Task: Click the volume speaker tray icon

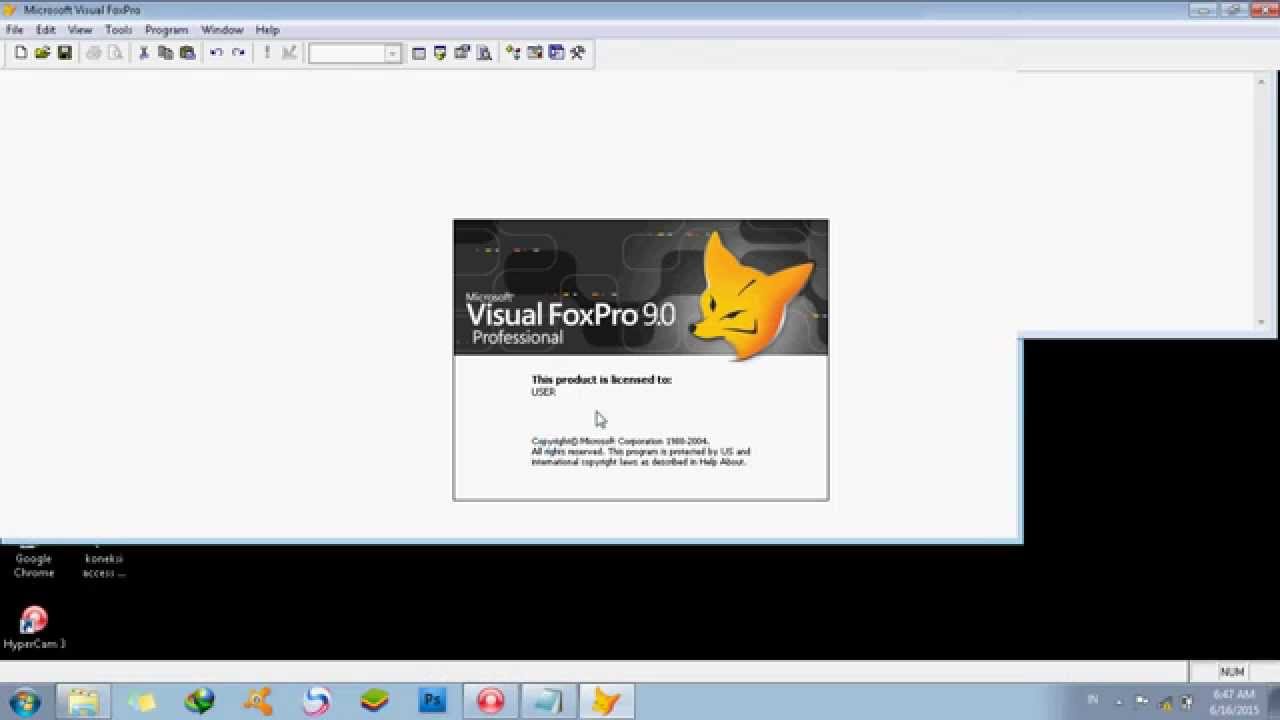Action: coord(1187,702)
